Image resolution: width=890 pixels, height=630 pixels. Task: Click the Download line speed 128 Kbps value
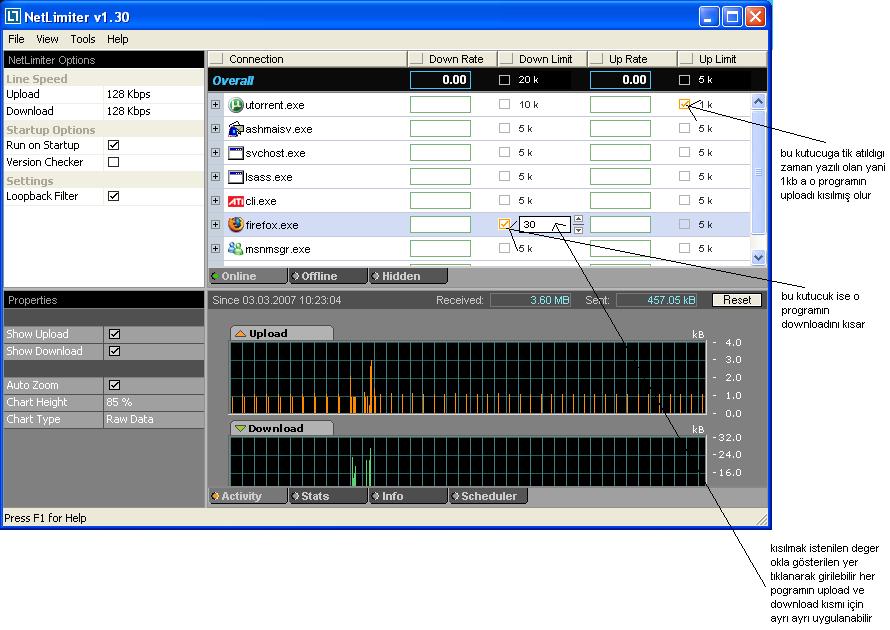click(x=128, y=111)
